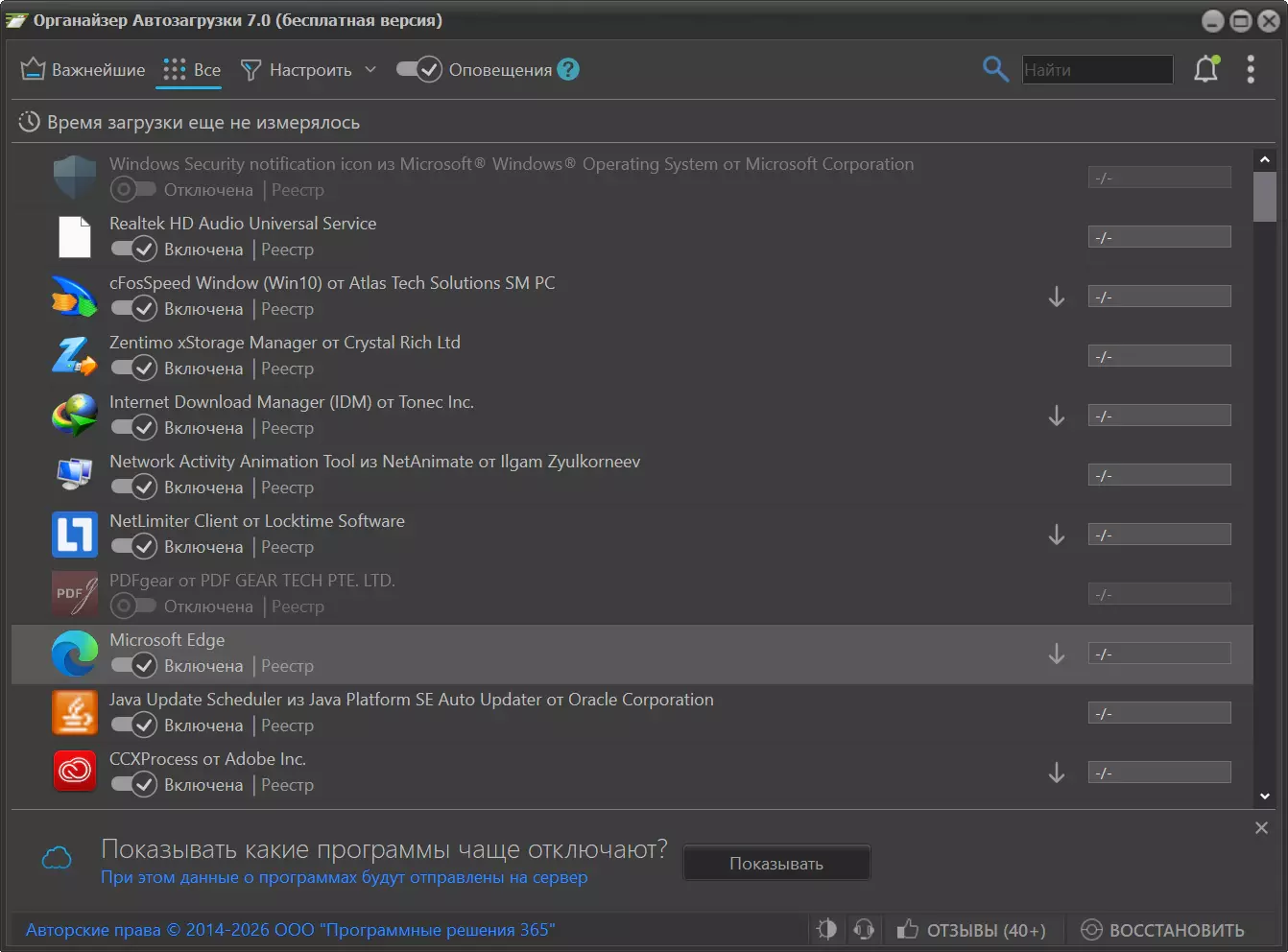Disable the cFosSpeed Window startup toggle

click(133, 309)
